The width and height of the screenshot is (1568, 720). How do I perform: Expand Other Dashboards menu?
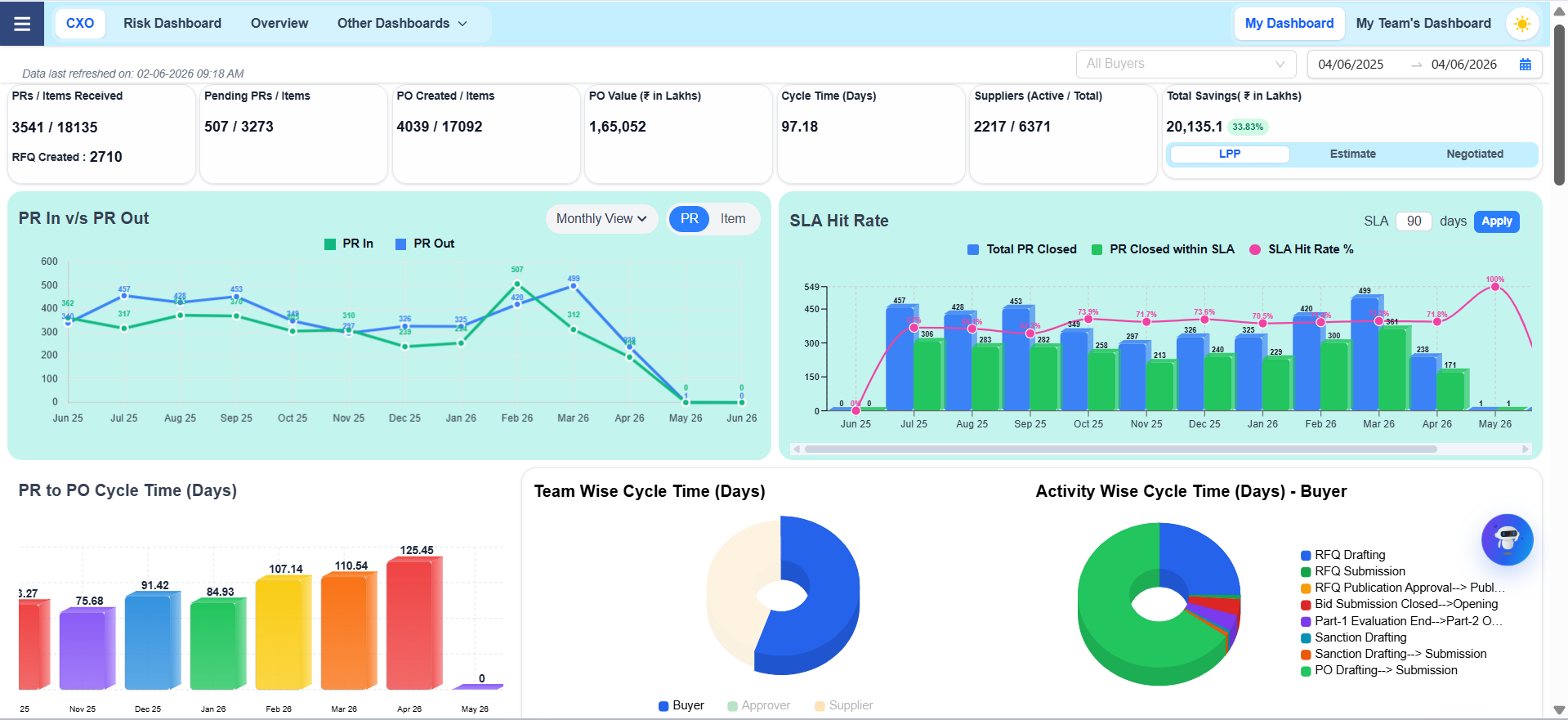tap(402, 24)
